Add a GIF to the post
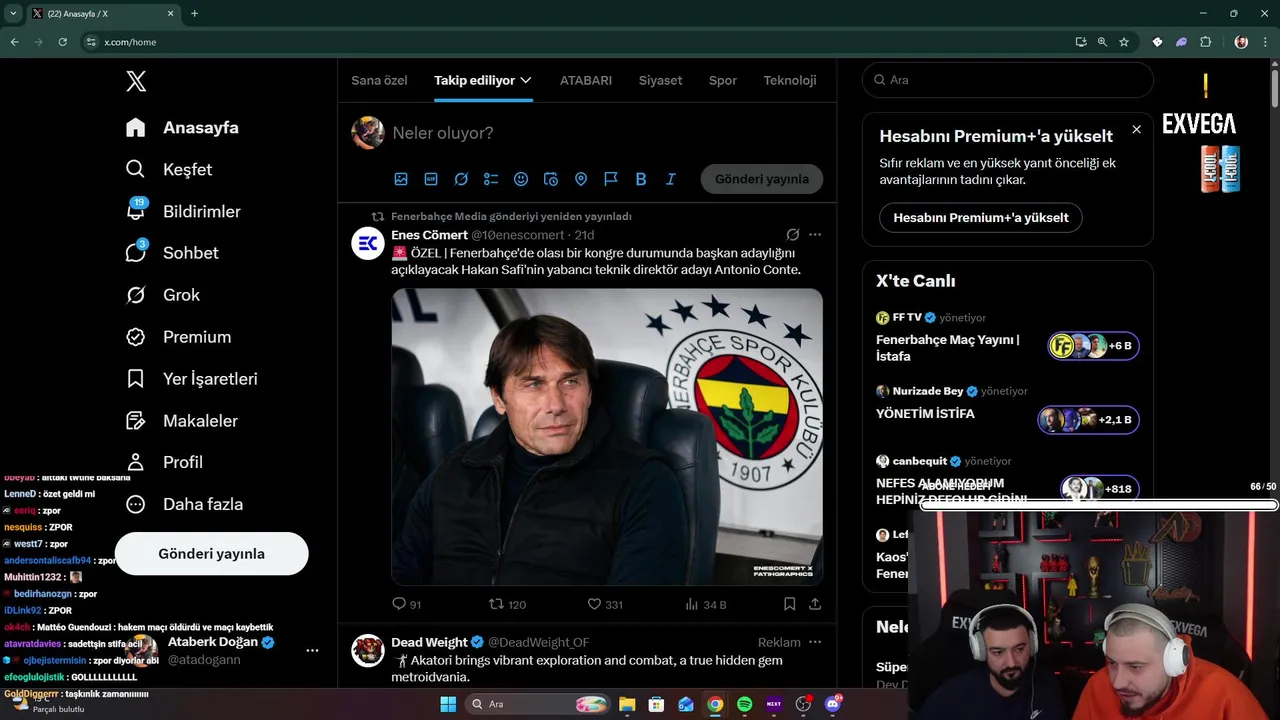This screenshot has width=1280, height=720. click(x=431, y=179)
